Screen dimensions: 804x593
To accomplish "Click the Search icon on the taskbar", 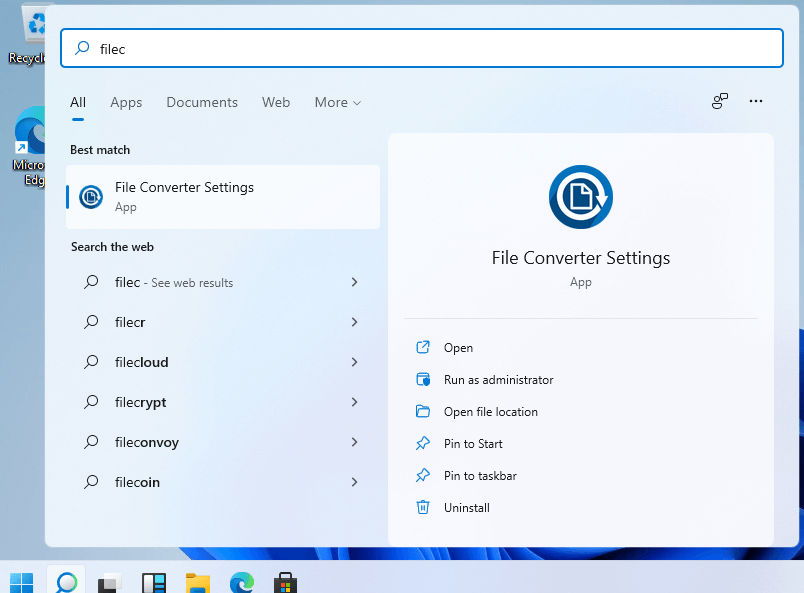I will [x=66, y=583].
